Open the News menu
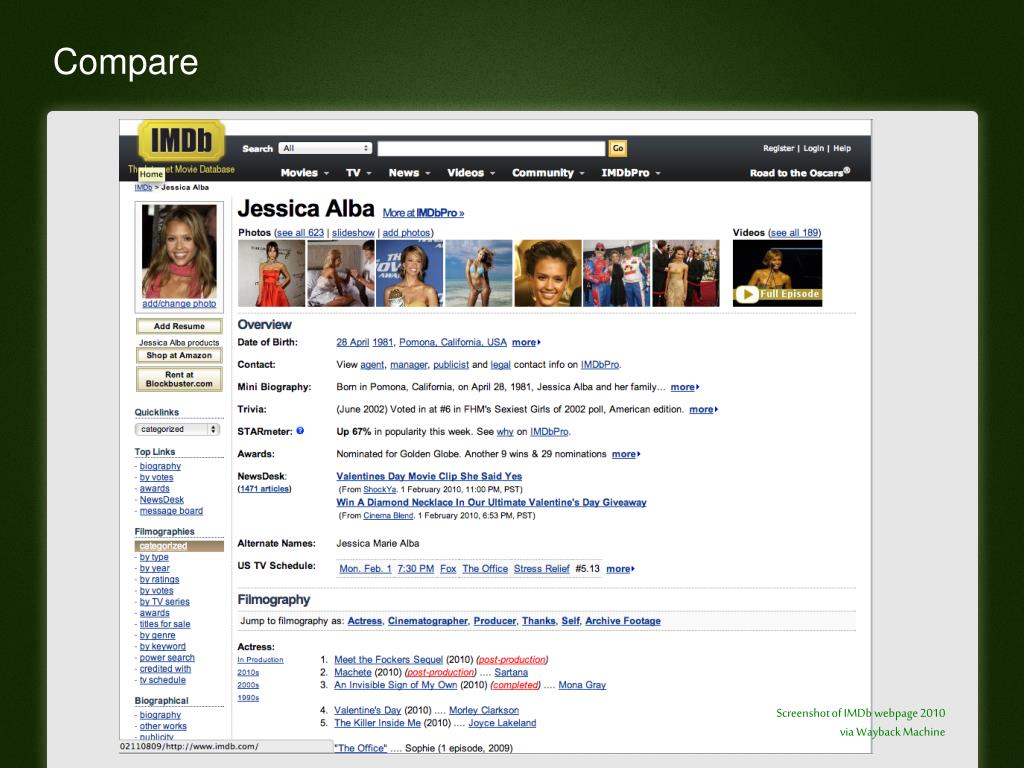This screenshot has width=1024, height=768. pyautogui.click(x=409, y=173)
